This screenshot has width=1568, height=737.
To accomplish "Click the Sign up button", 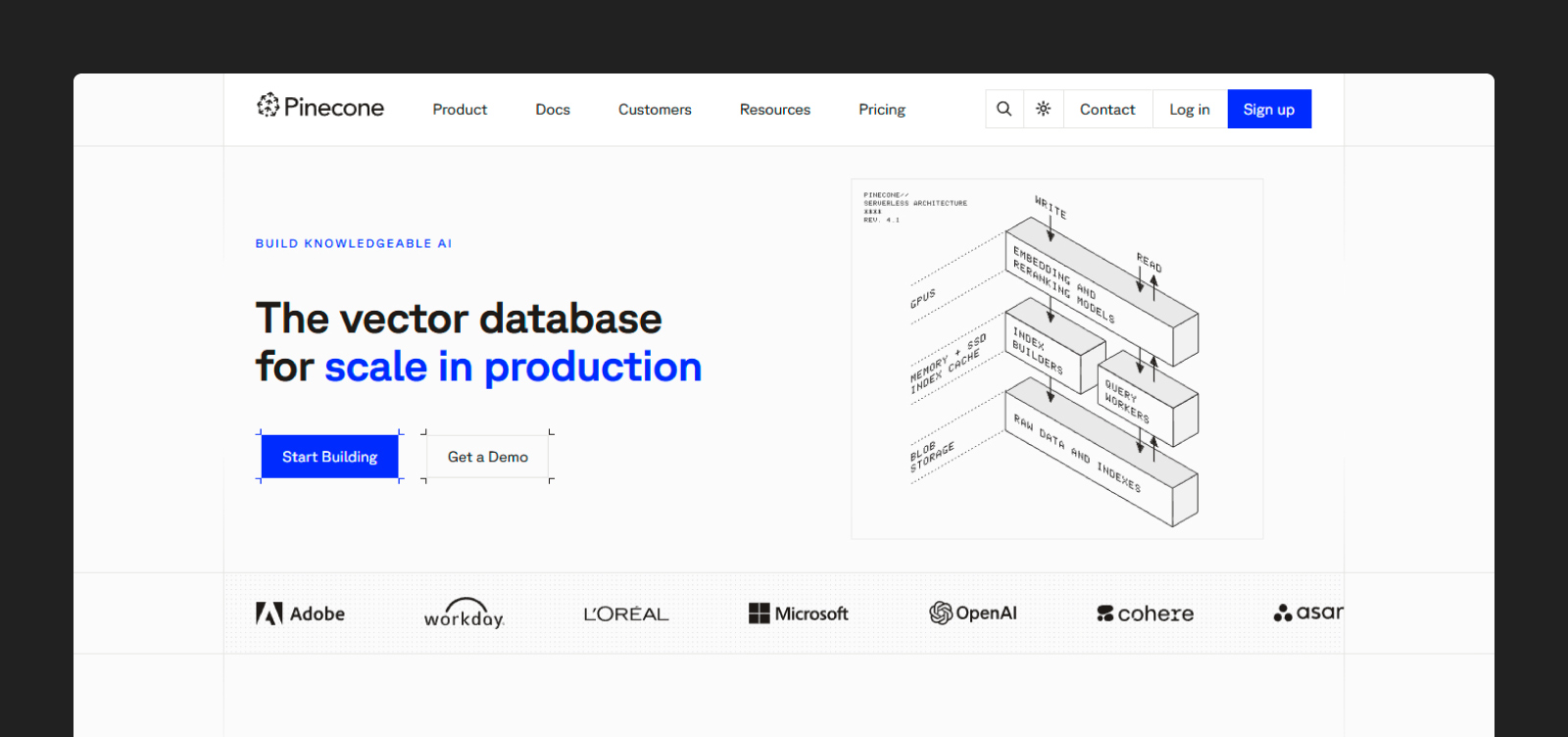I will coord(1269,109).
